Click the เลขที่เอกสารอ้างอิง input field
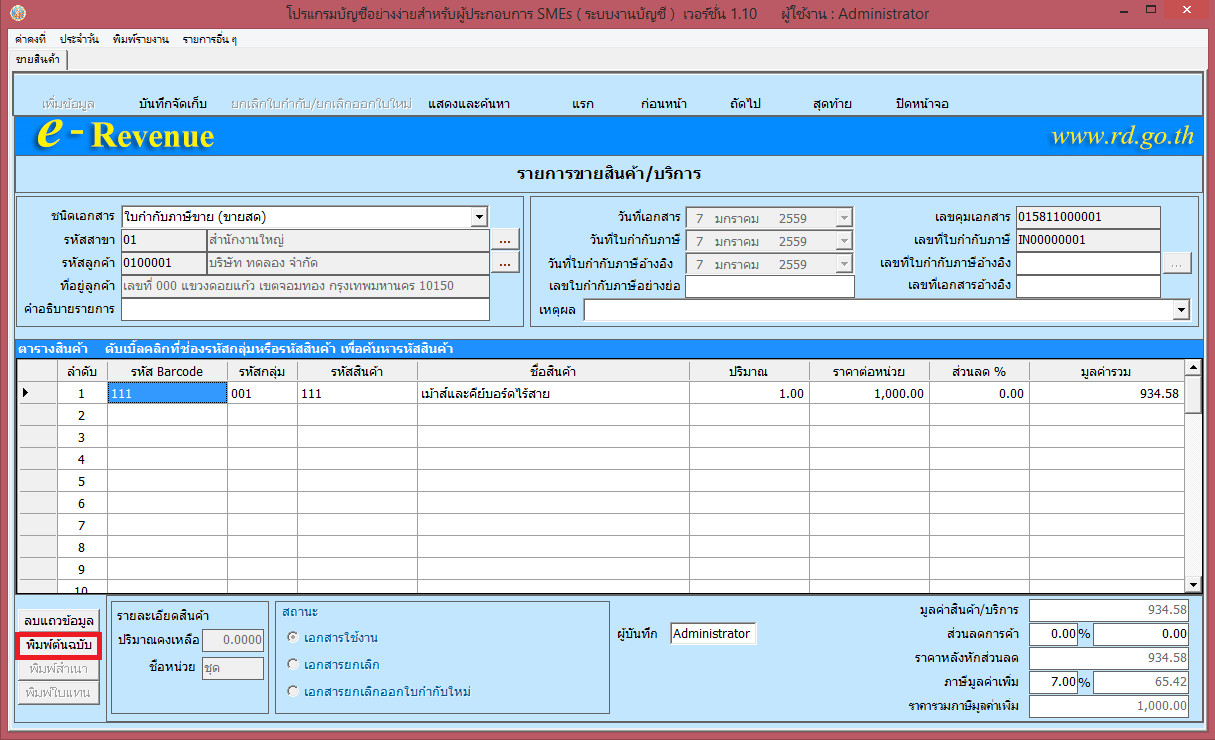Screen dimensions: 1215x740 click(x=1088, y=287)
